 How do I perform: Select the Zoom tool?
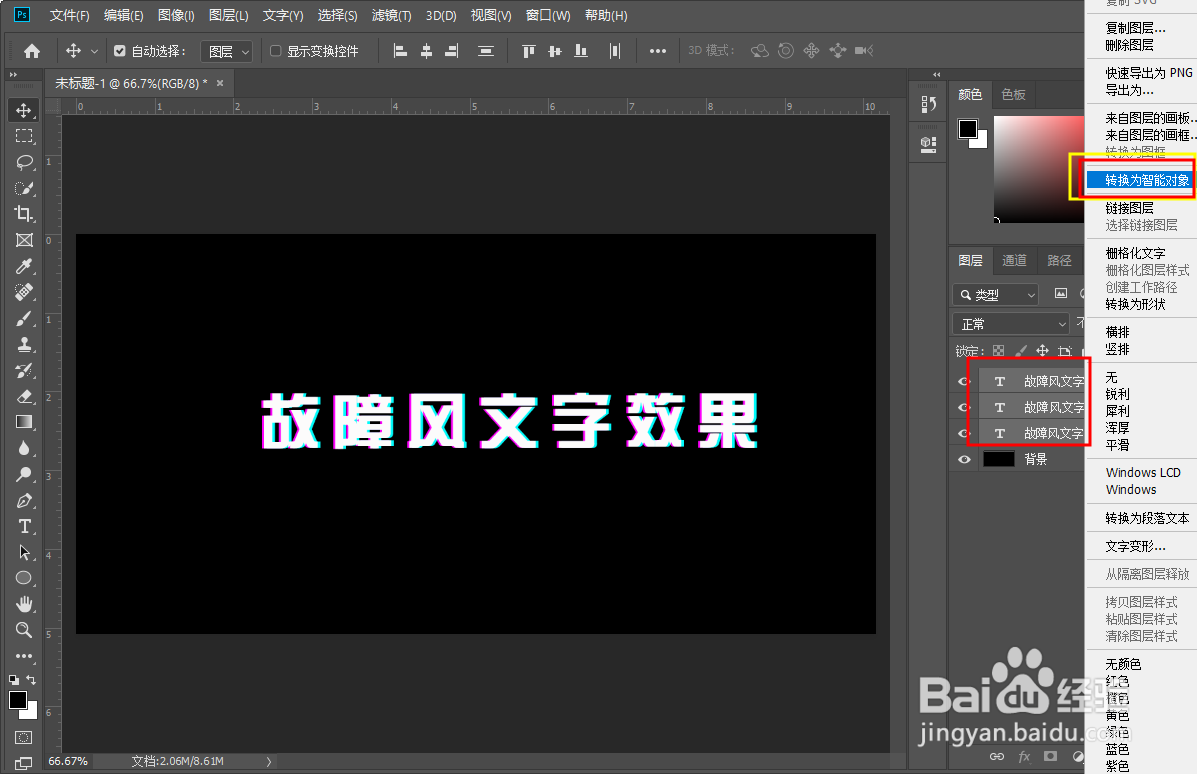point(23,630)
